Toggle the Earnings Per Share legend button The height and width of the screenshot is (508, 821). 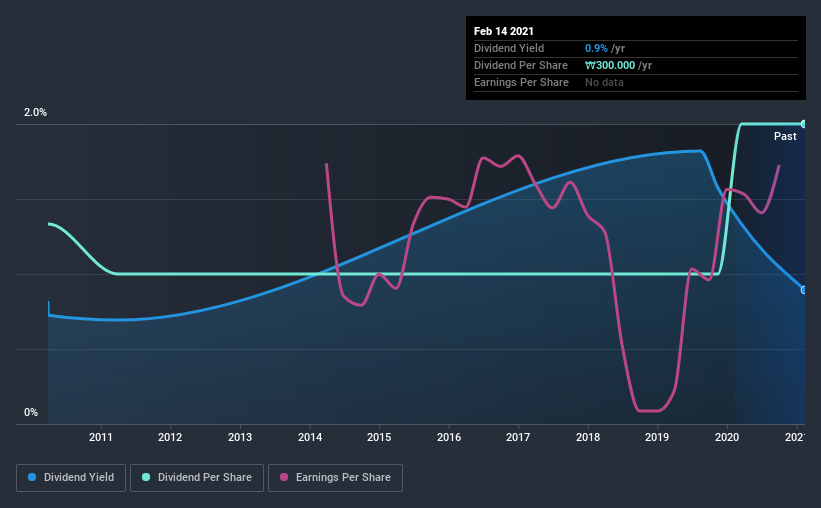[x=336, y=478]
